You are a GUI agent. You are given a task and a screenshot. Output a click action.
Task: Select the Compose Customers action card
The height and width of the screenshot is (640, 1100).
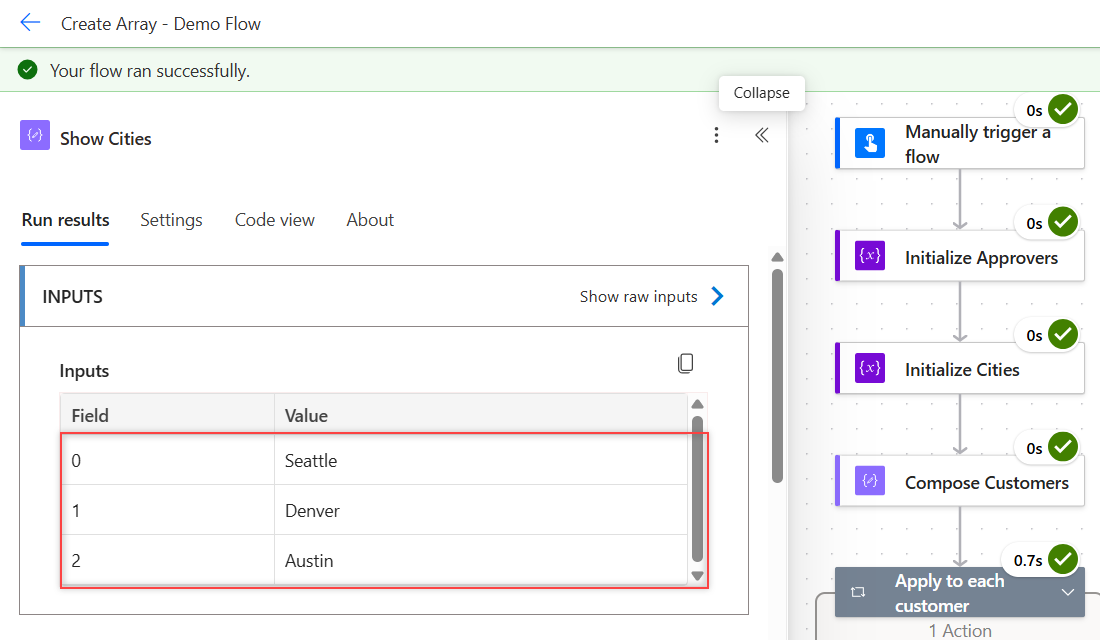(x=960, y=481)
